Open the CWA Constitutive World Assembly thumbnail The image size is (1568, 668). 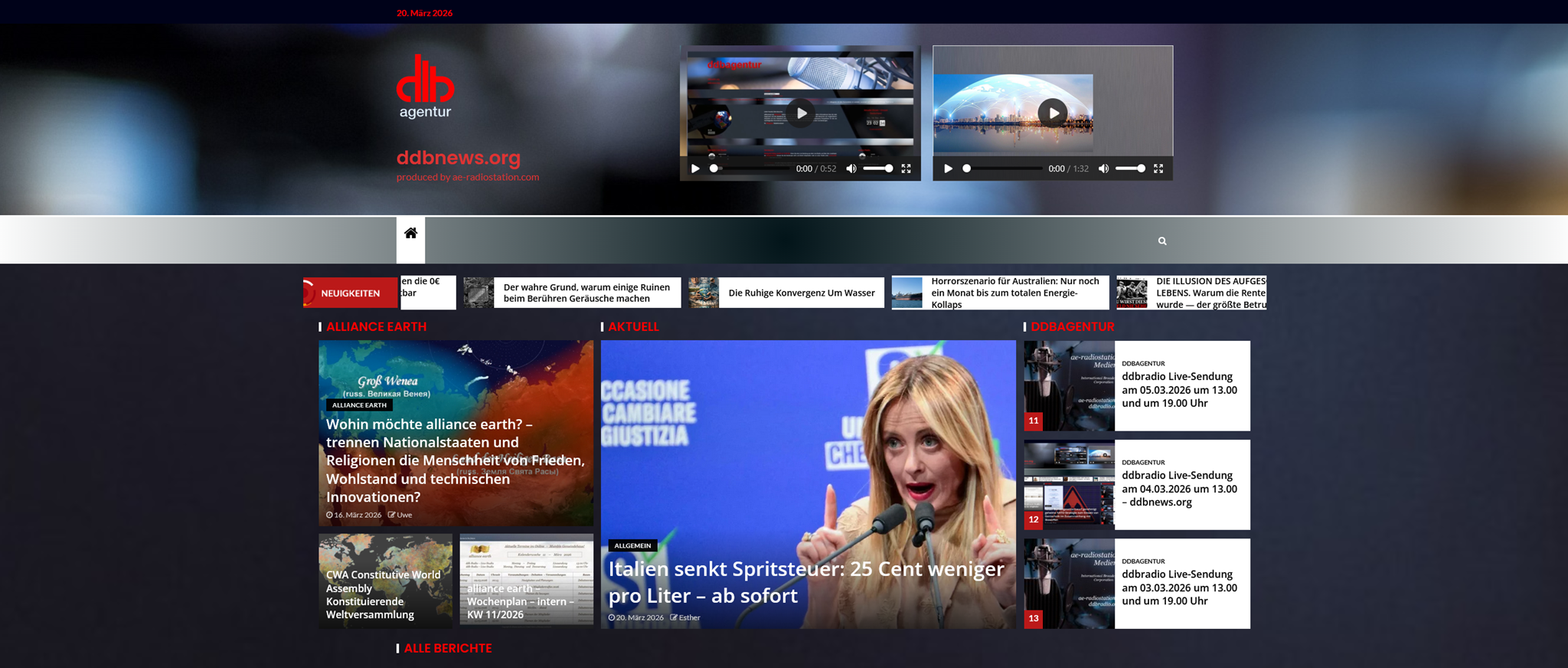(x=385, y=581)
